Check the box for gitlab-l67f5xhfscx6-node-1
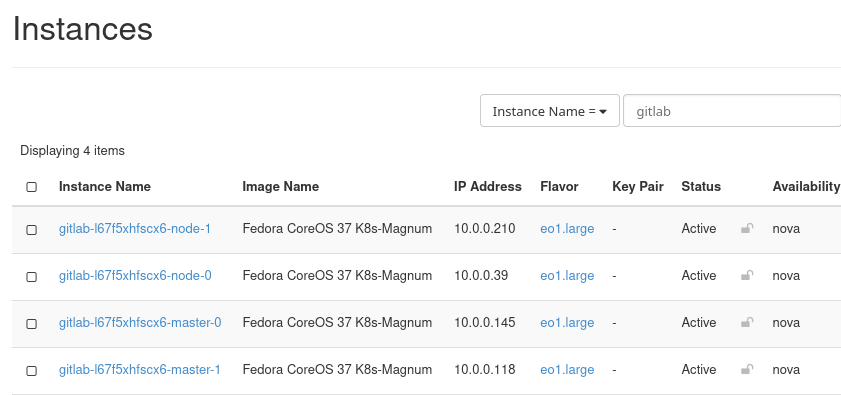The image size is (841, 395). (32, 230)
